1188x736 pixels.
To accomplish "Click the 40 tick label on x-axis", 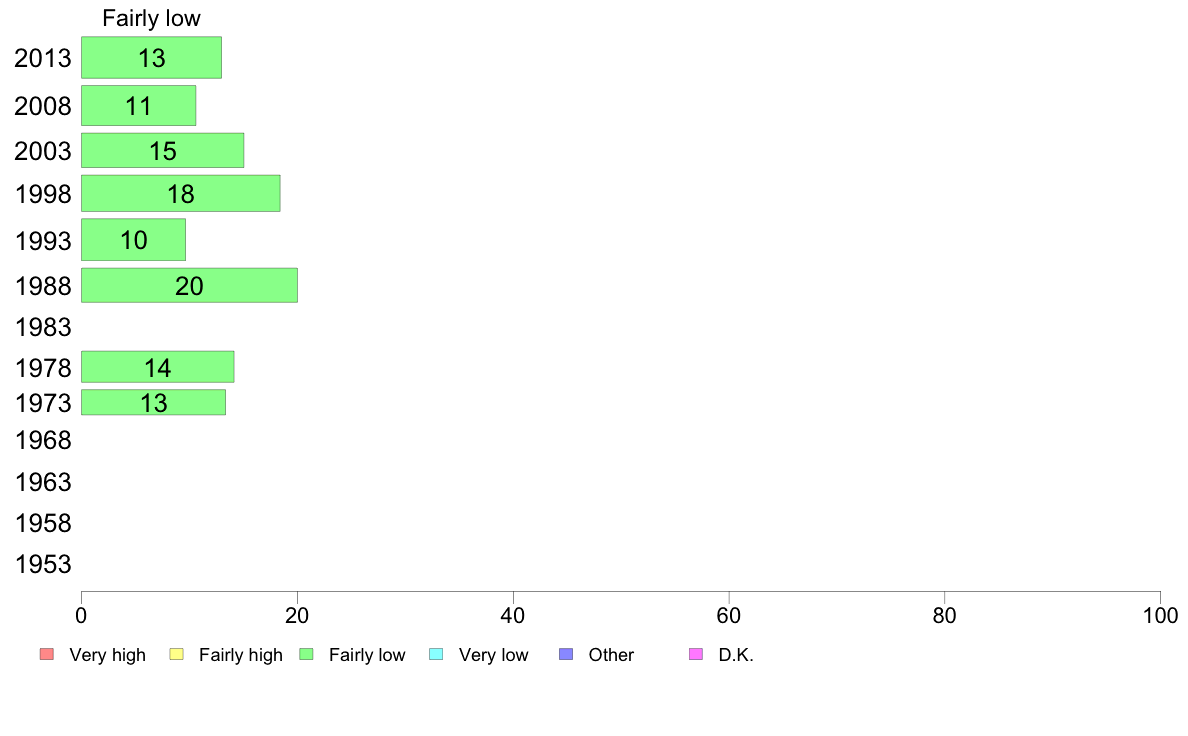I will (x=513, y=615).
